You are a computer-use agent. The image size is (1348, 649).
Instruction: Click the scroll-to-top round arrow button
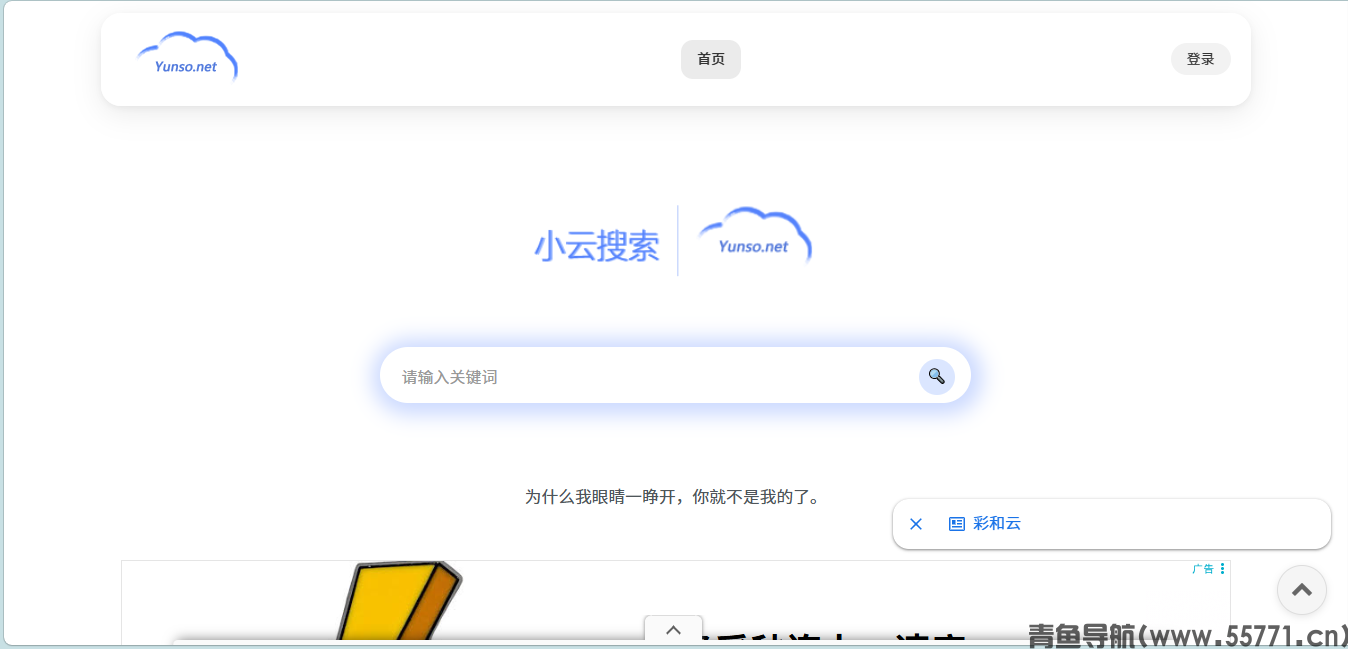tap(1302, 590)
